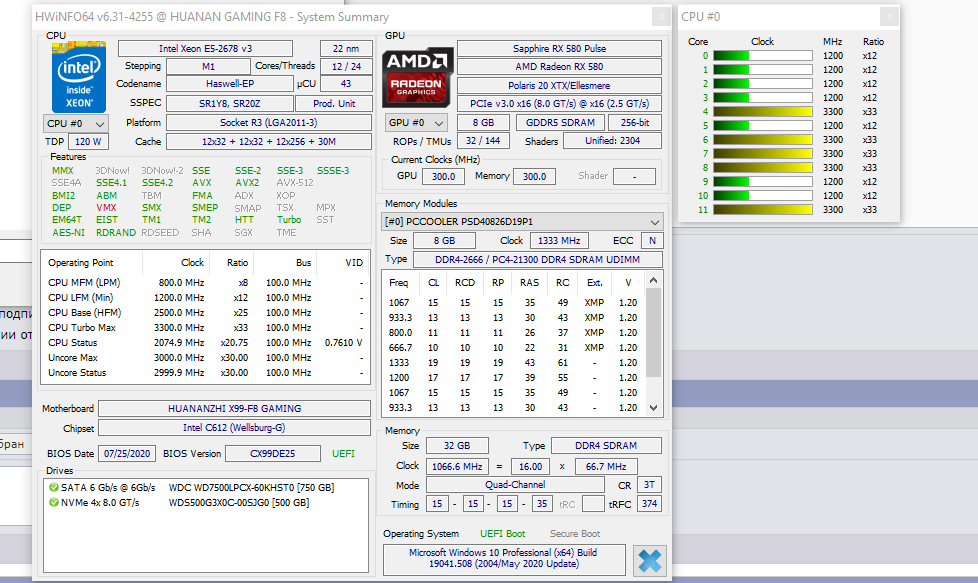
Task: Click the BIOS Version CX99DE25 field
Action: 273,453
